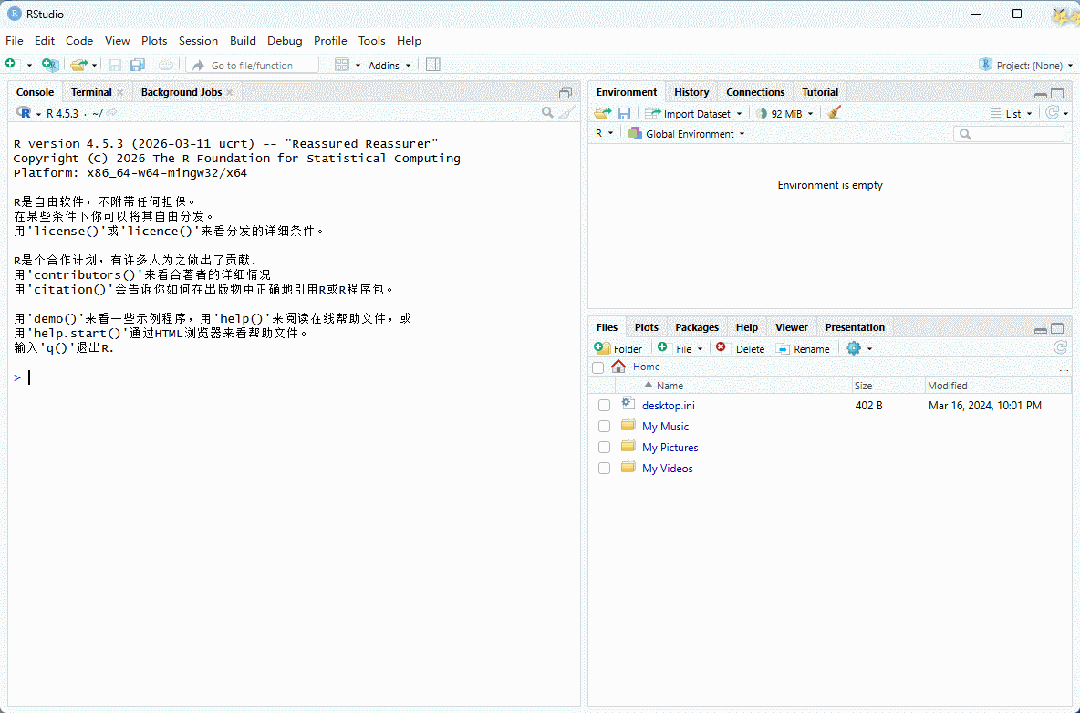
Task: Switch to the History tab
Action: coord(692,92)
